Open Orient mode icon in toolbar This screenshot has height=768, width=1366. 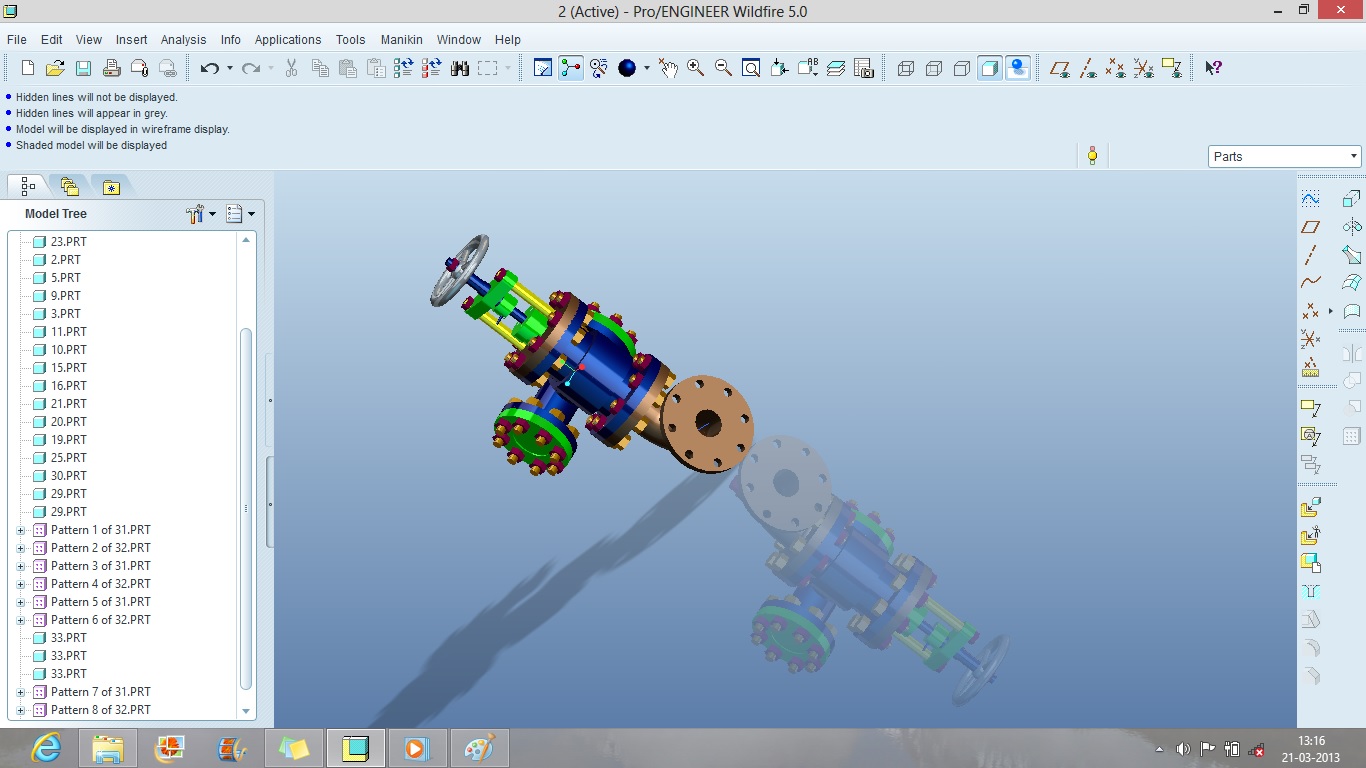click(x=599, y=68)
